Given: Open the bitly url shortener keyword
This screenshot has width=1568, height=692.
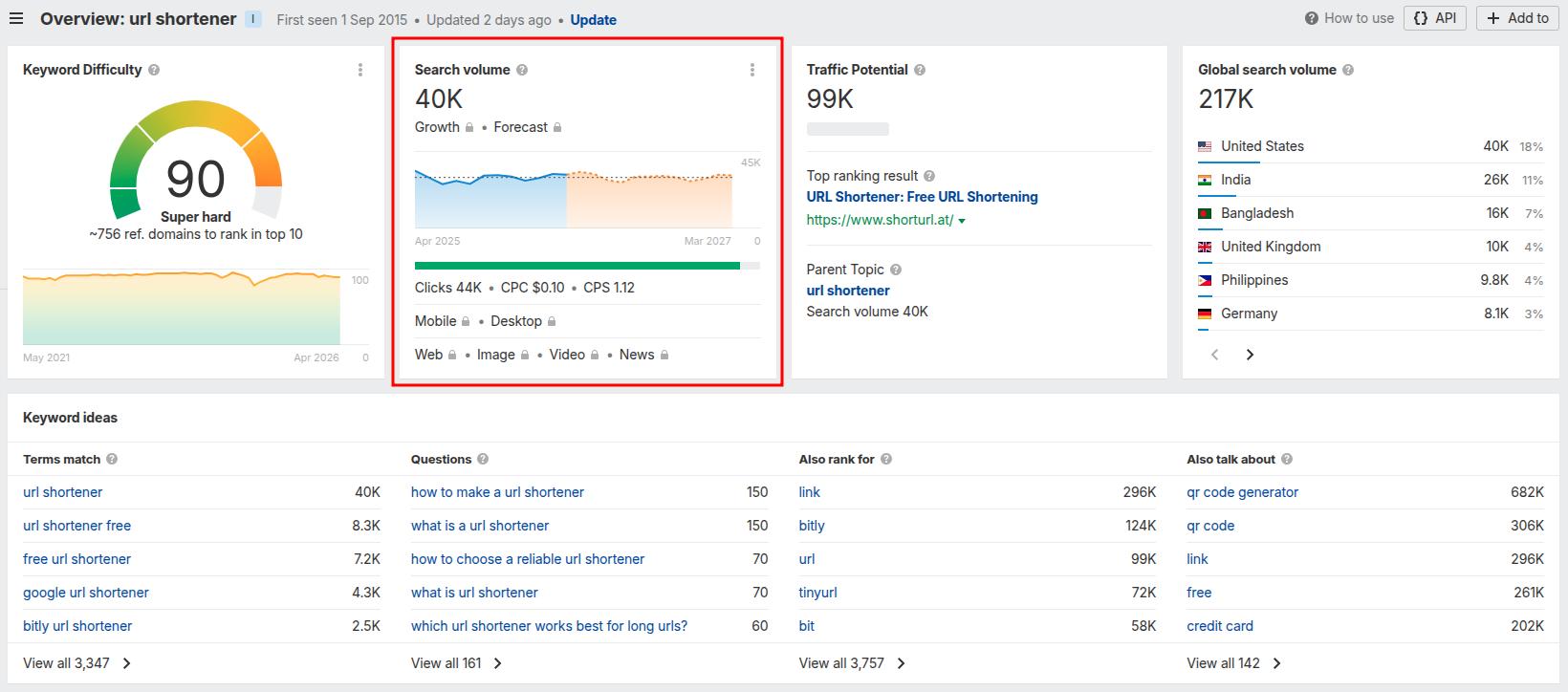Looking at the screenshot, I should click(x=77, y=626).
